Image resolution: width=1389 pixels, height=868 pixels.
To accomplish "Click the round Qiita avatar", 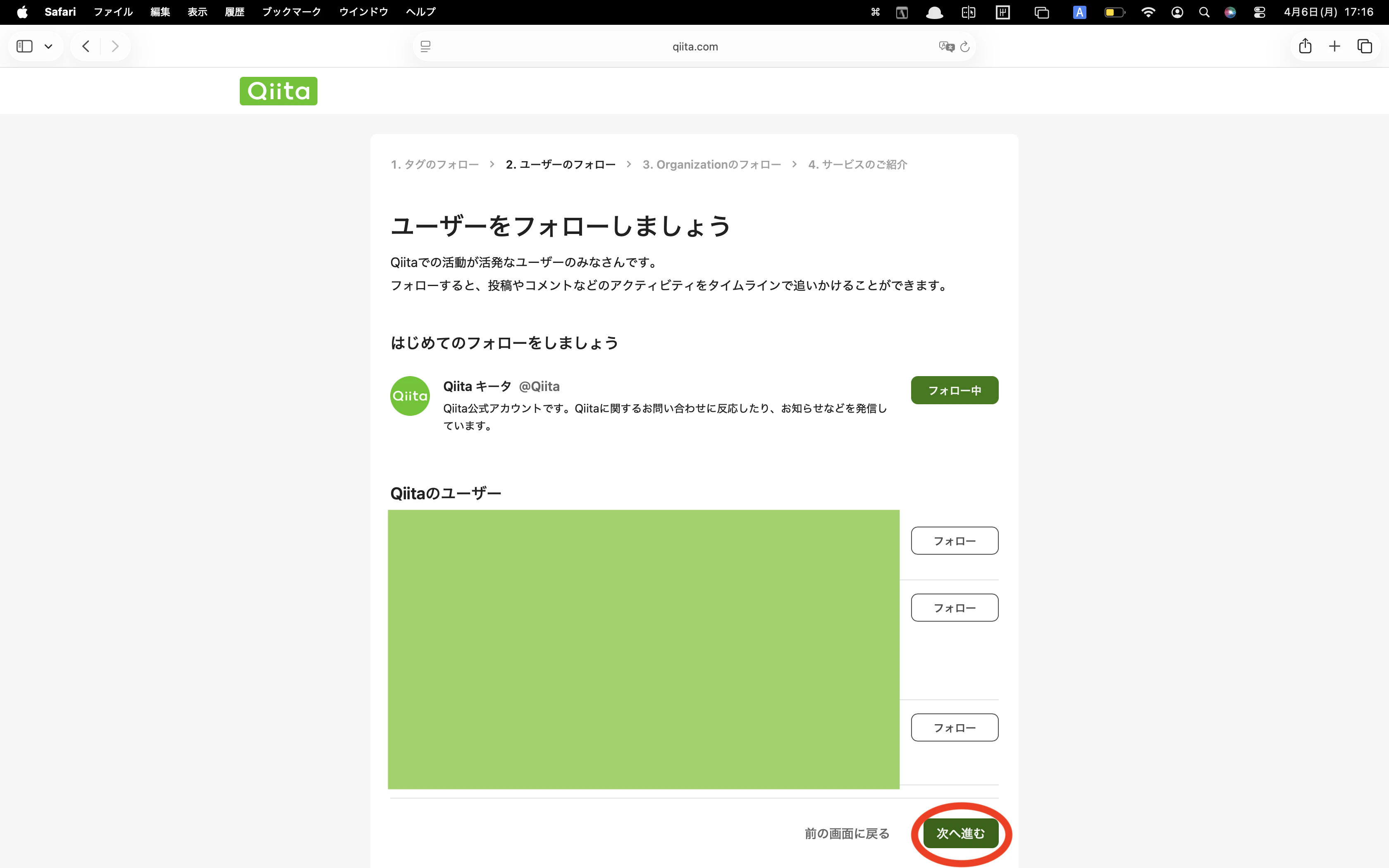I will 410,396.
